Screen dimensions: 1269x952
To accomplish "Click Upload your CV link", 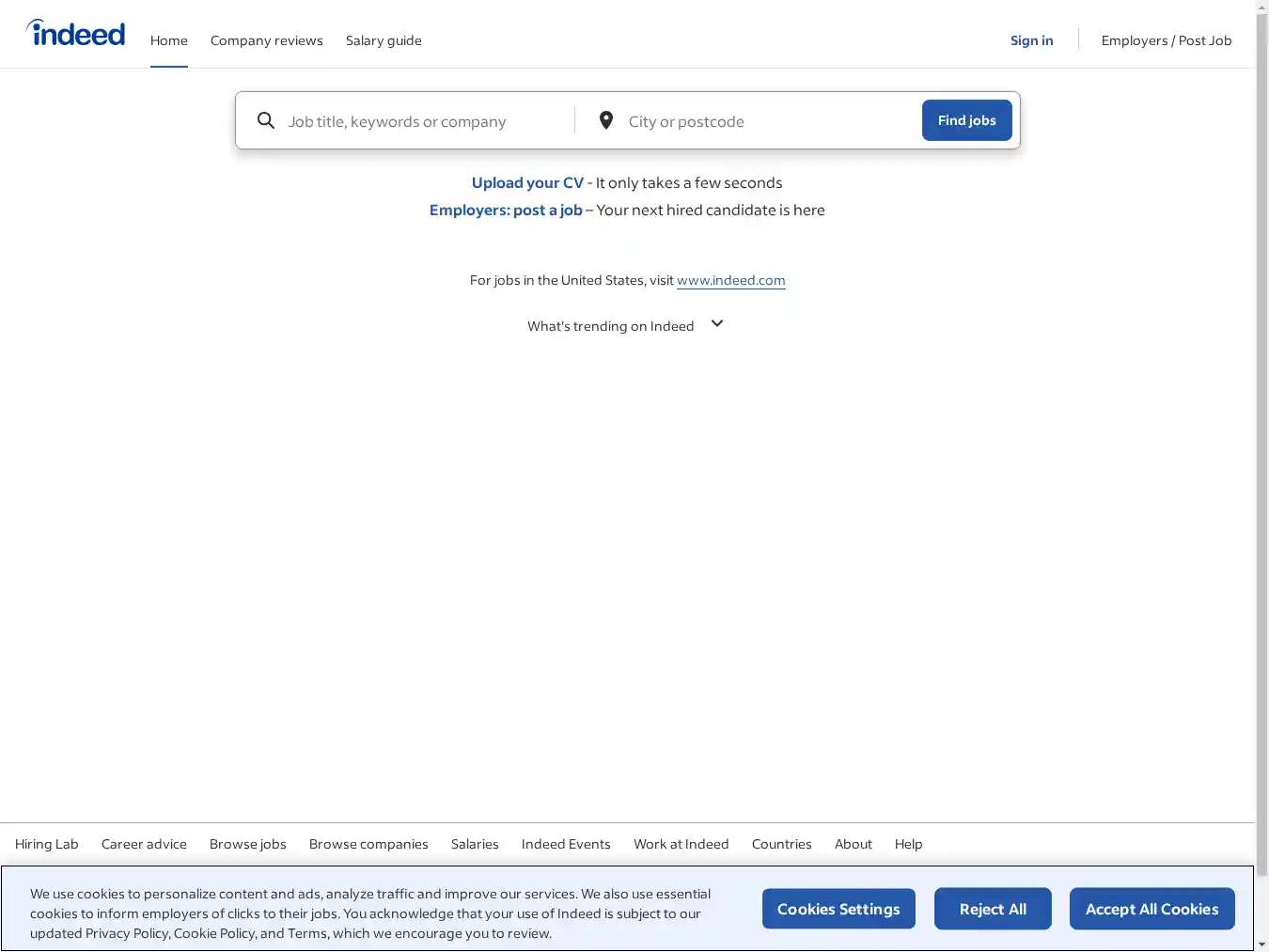I will pos(527,183).
